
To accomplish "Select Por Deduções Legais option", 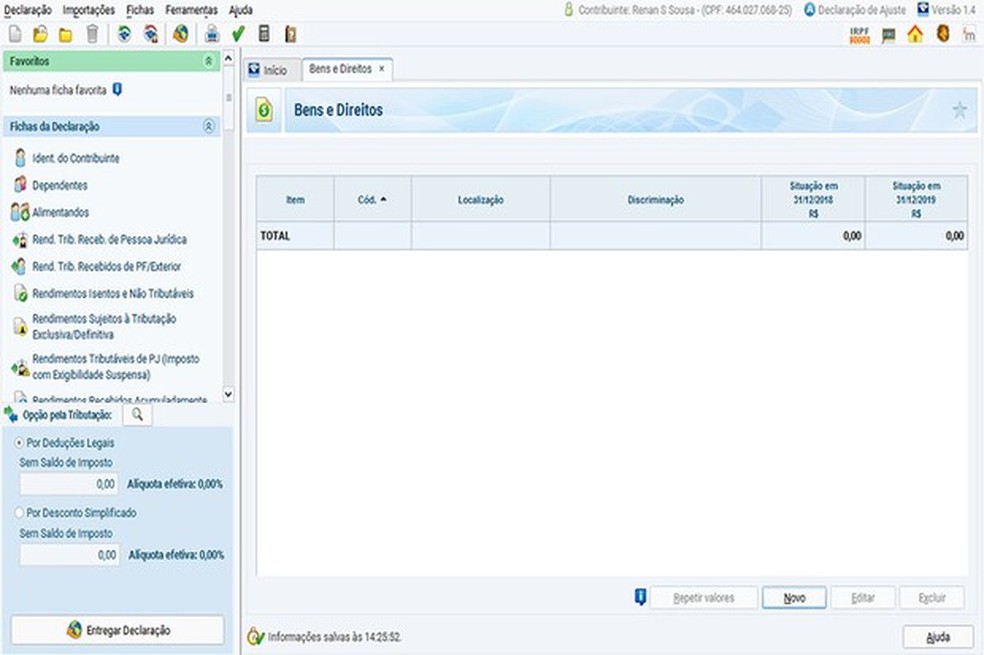I will [x=19, y=443].
